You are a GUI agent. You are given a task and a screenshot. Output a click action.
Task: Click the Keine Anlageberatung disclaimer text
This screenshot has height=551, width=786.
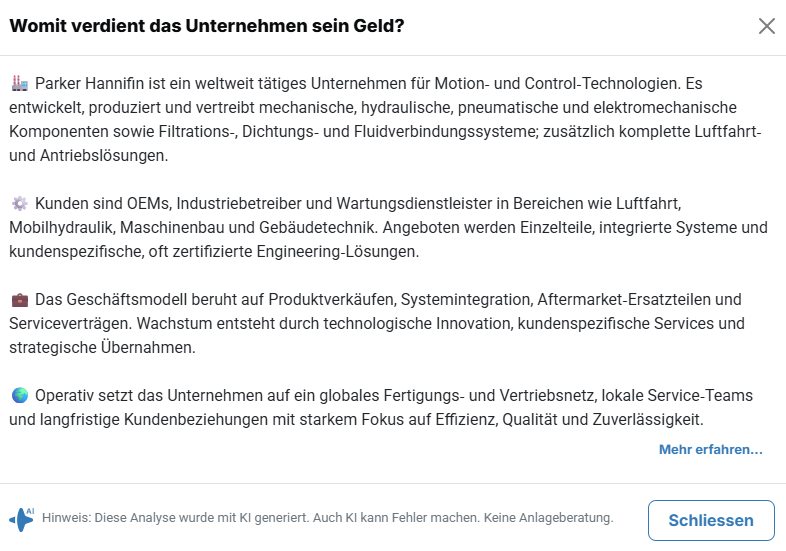tap(548, 518)
